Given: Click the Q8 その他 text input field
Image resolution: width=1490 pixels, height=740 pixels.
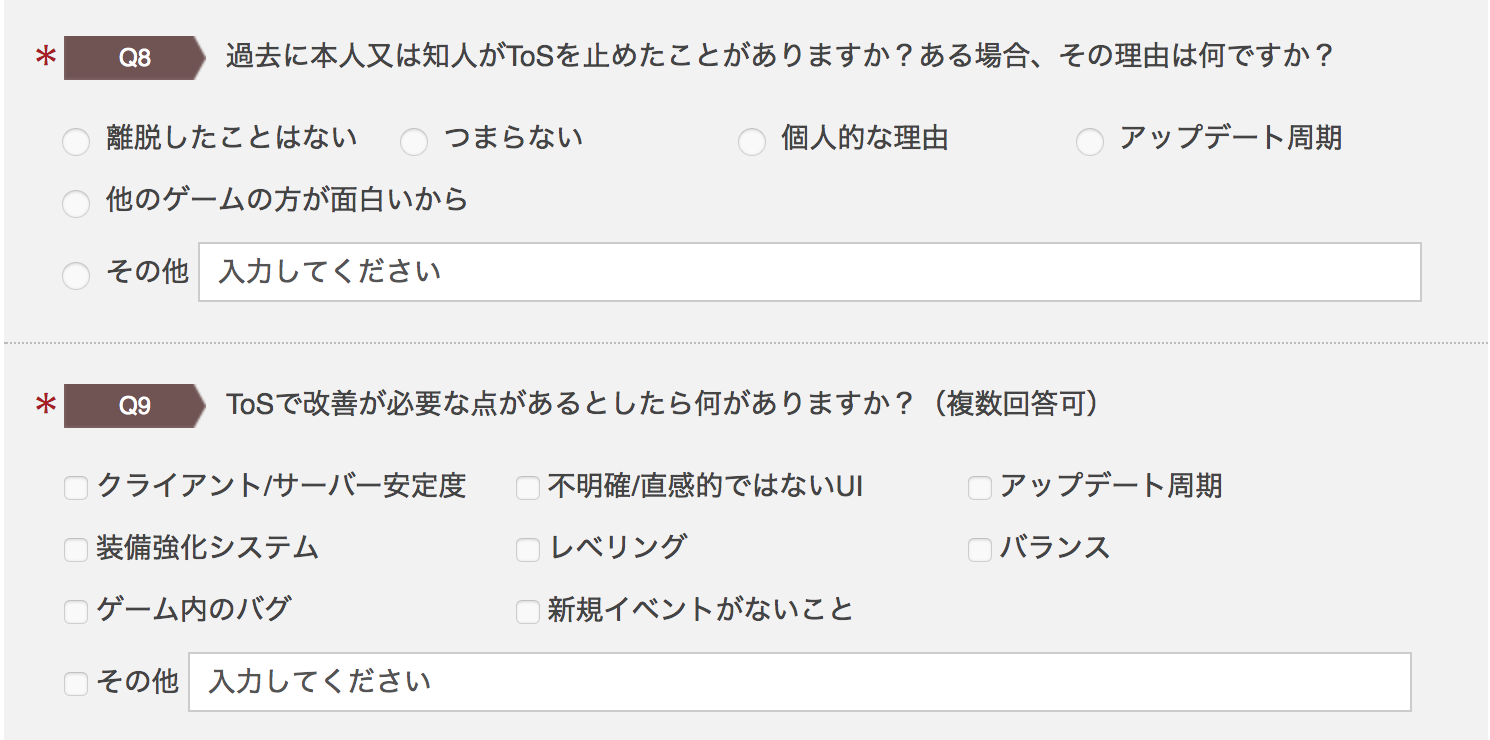Looking at the screenshot, I should click(x=810, y=272).
